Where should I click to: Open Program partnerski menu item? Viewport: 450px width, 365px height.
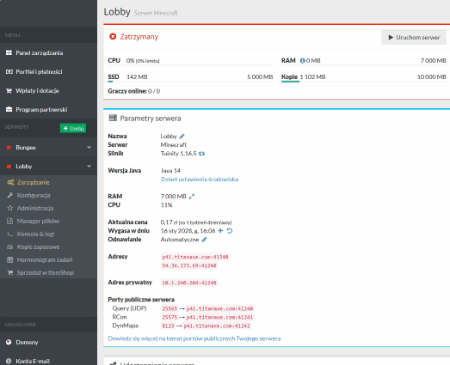48,109
